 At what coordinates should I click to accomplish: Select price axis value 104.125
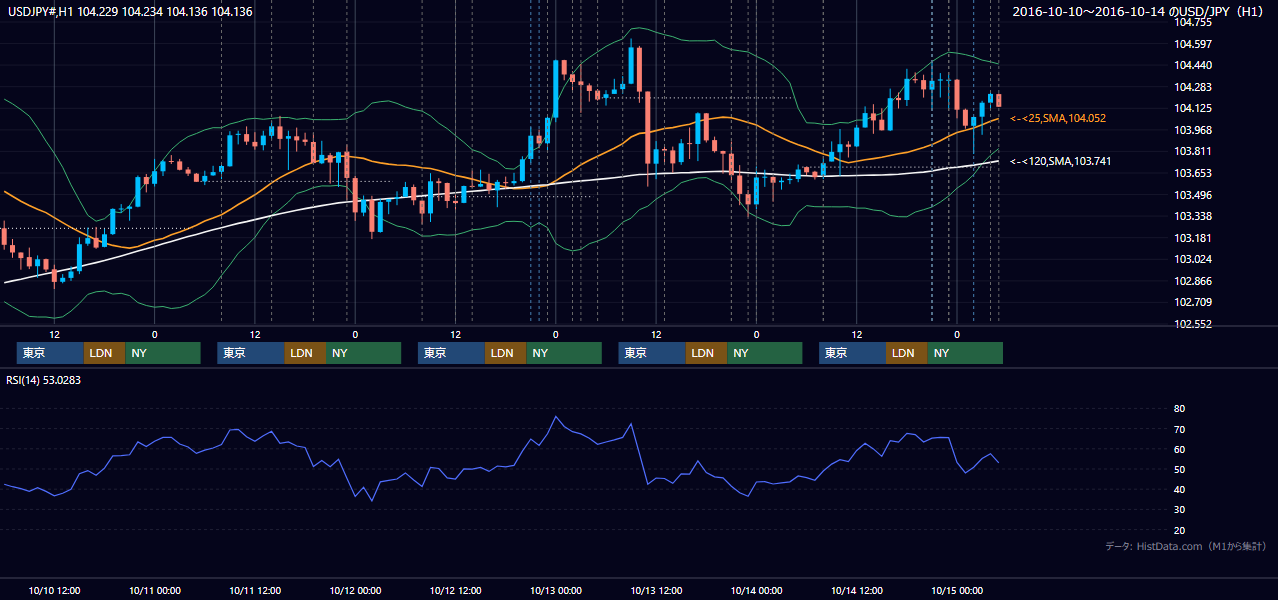[x=1193, y=108]
